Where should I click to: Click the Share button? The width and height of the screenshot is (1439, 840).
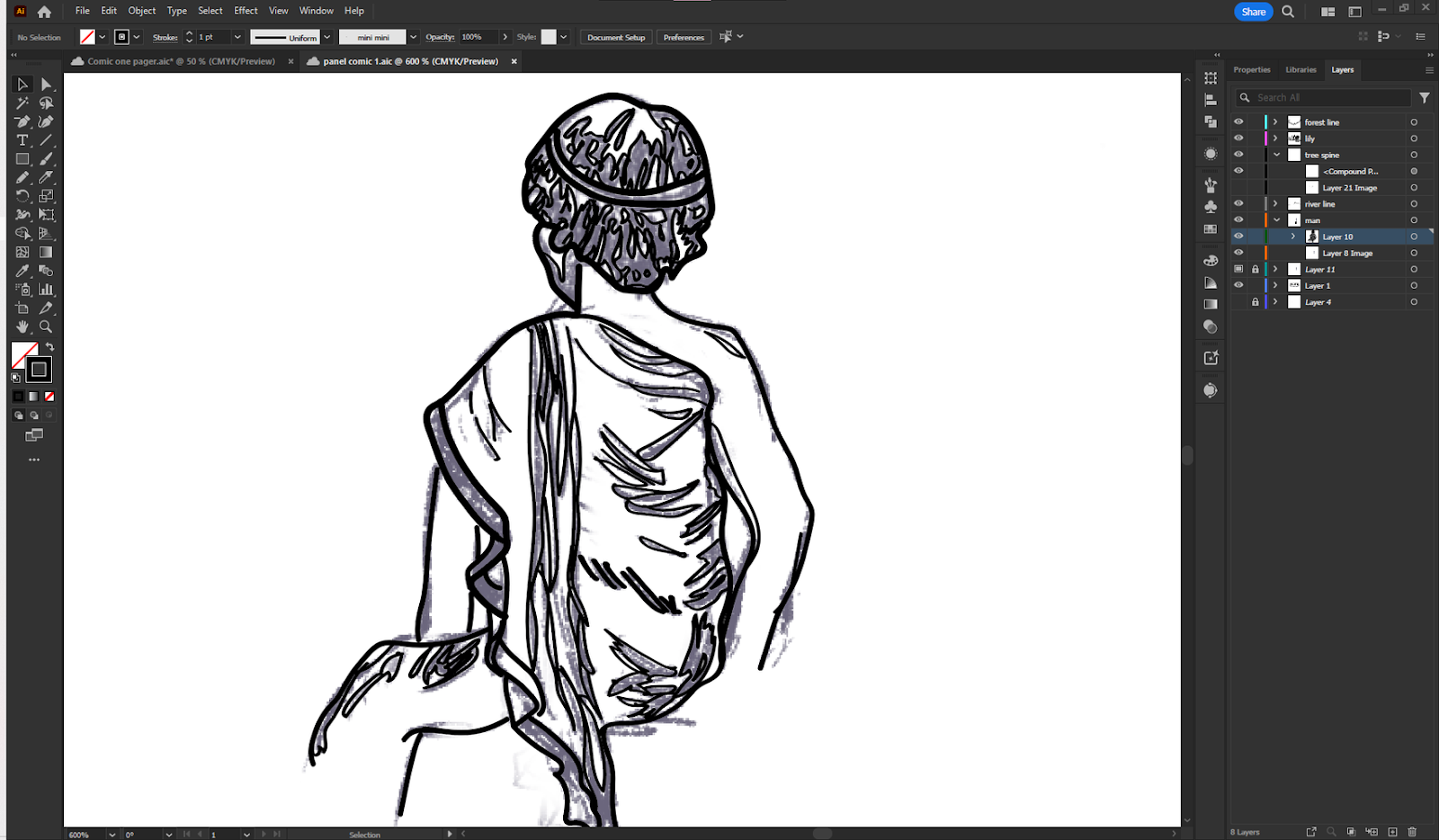pyautogui.click(x=1253, y=12)
